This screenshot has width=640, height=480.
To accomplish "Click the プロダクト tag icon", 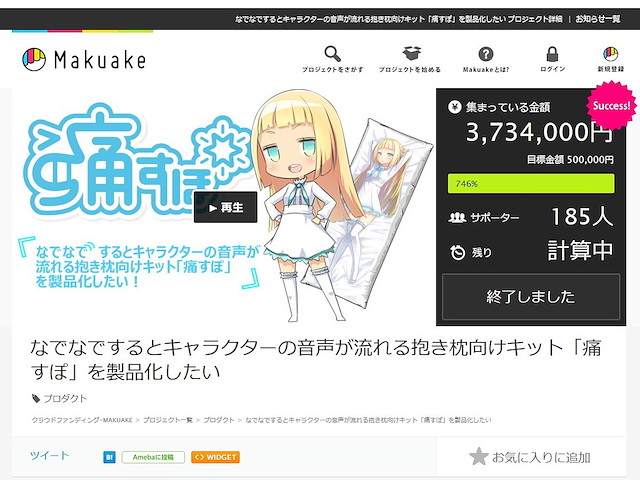I will click(36, 398).
